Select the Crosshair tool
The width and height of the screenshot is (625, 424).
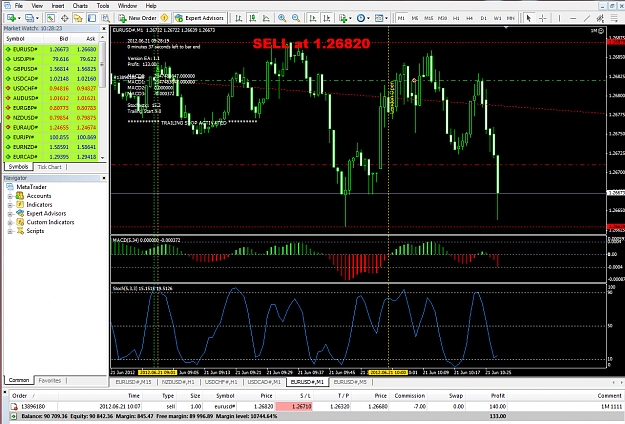542,18
